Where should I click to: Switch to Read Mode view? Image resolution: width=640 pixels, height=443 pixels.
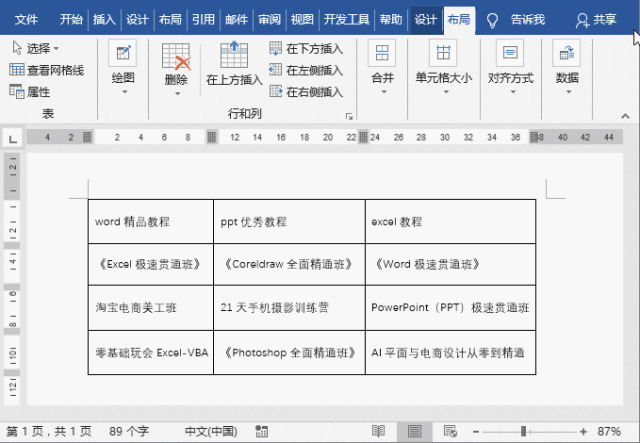click(x=378, y=431)
